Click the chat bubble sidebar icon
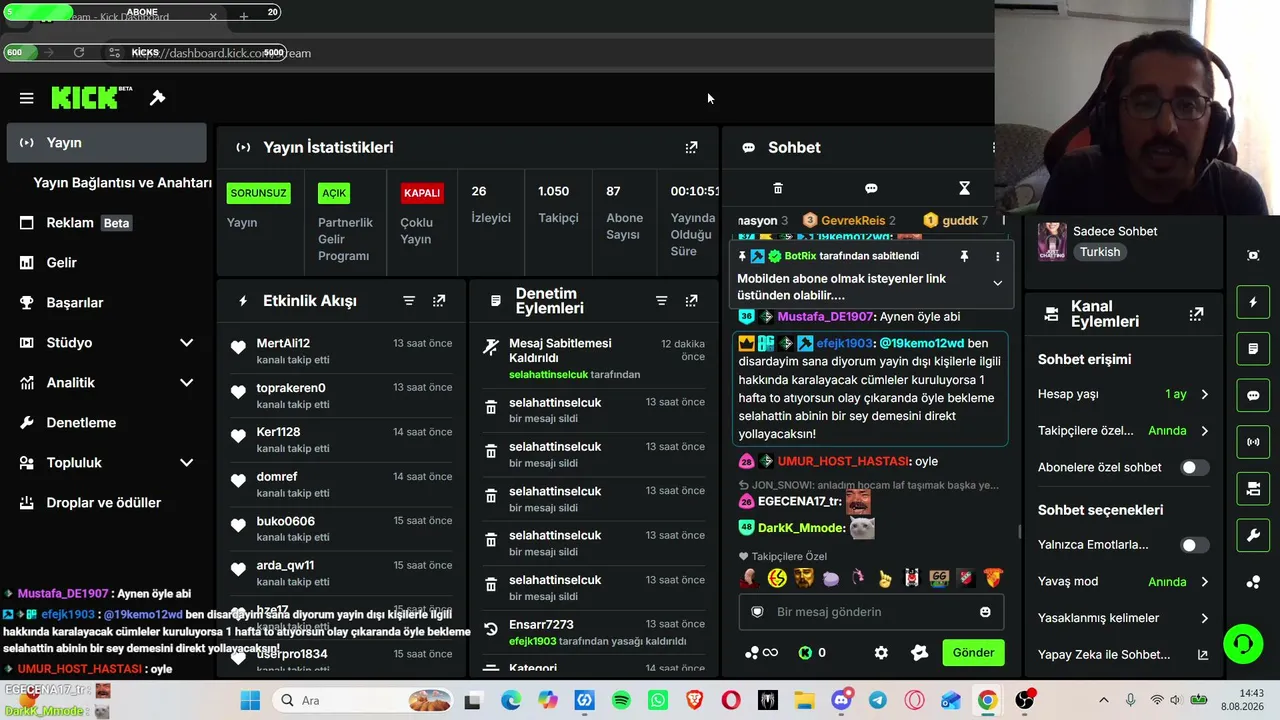 [x=1253, y=395]
